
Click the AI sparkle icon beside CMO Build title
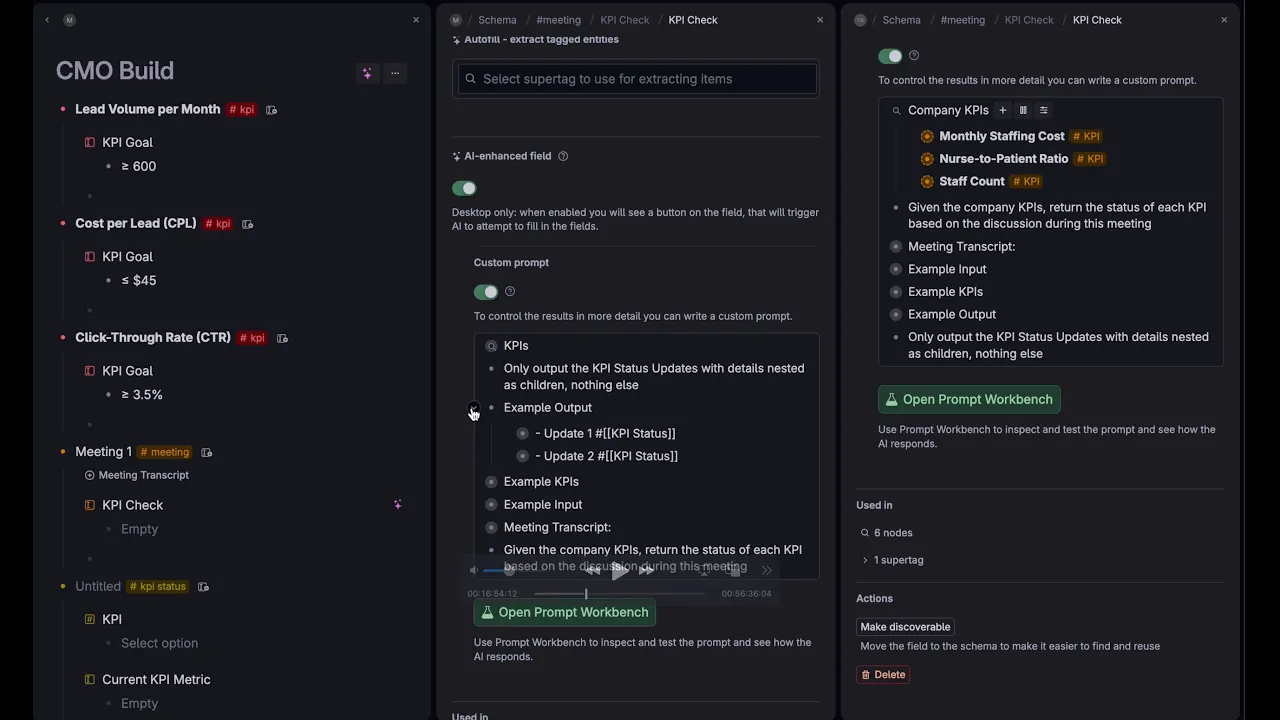click(x=367, y=73)
